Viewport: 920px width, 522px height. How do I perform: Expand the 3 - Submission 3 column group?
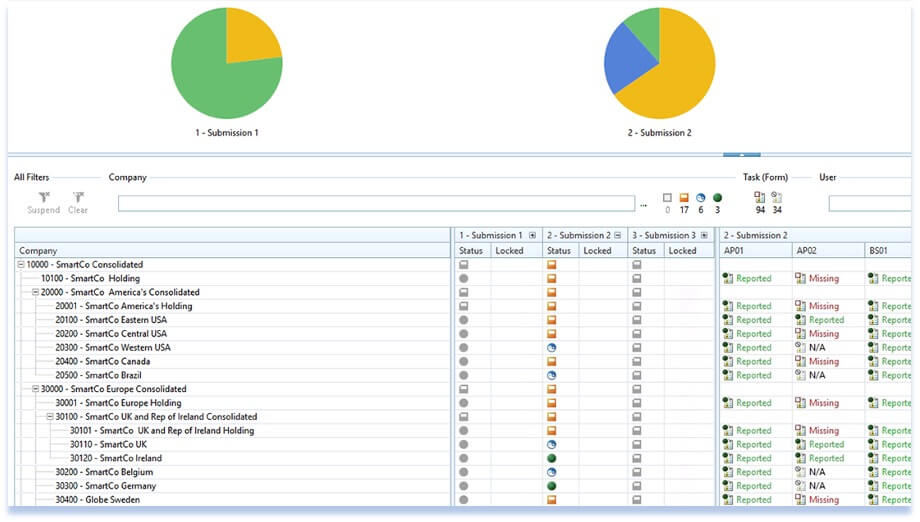pos(706,236)
